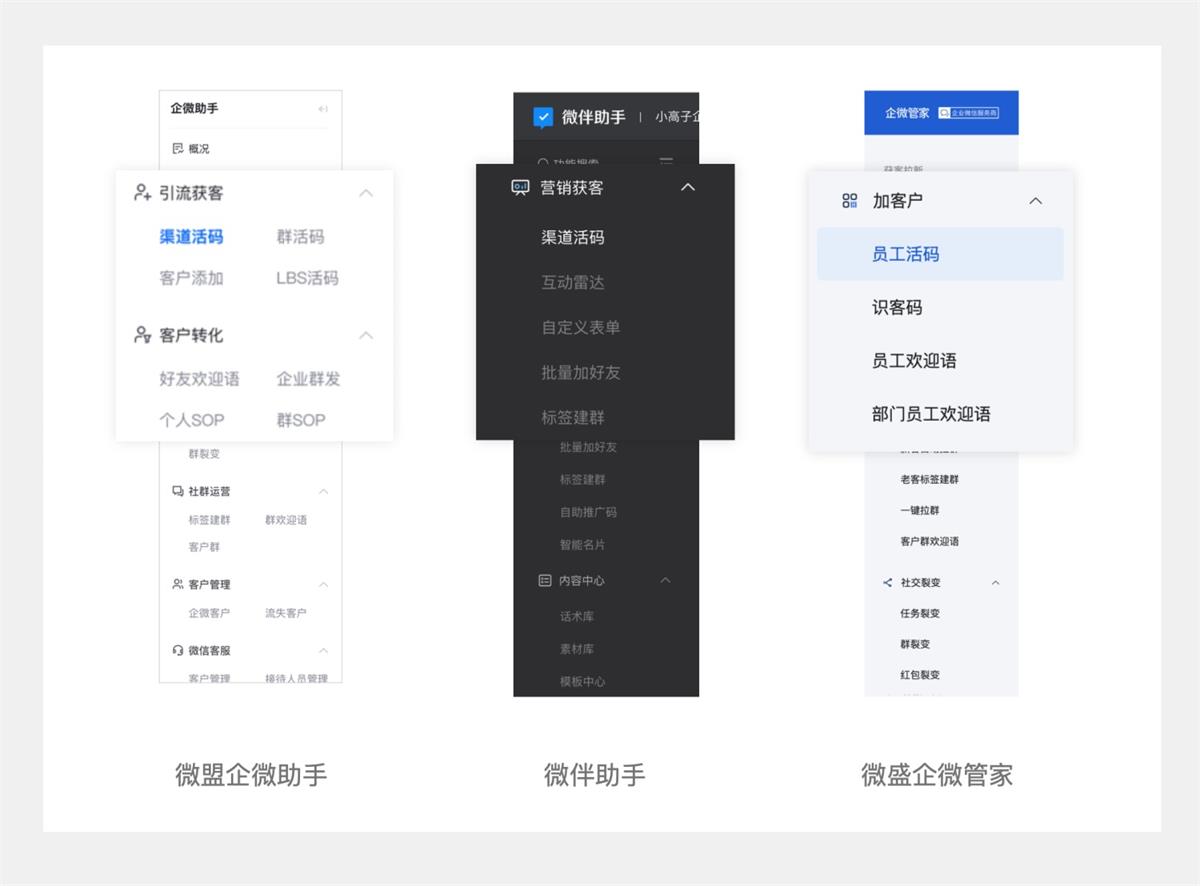Click the 概况 overview icon
This screenshot has height=886, width=1200.
(x=178, y=148)
